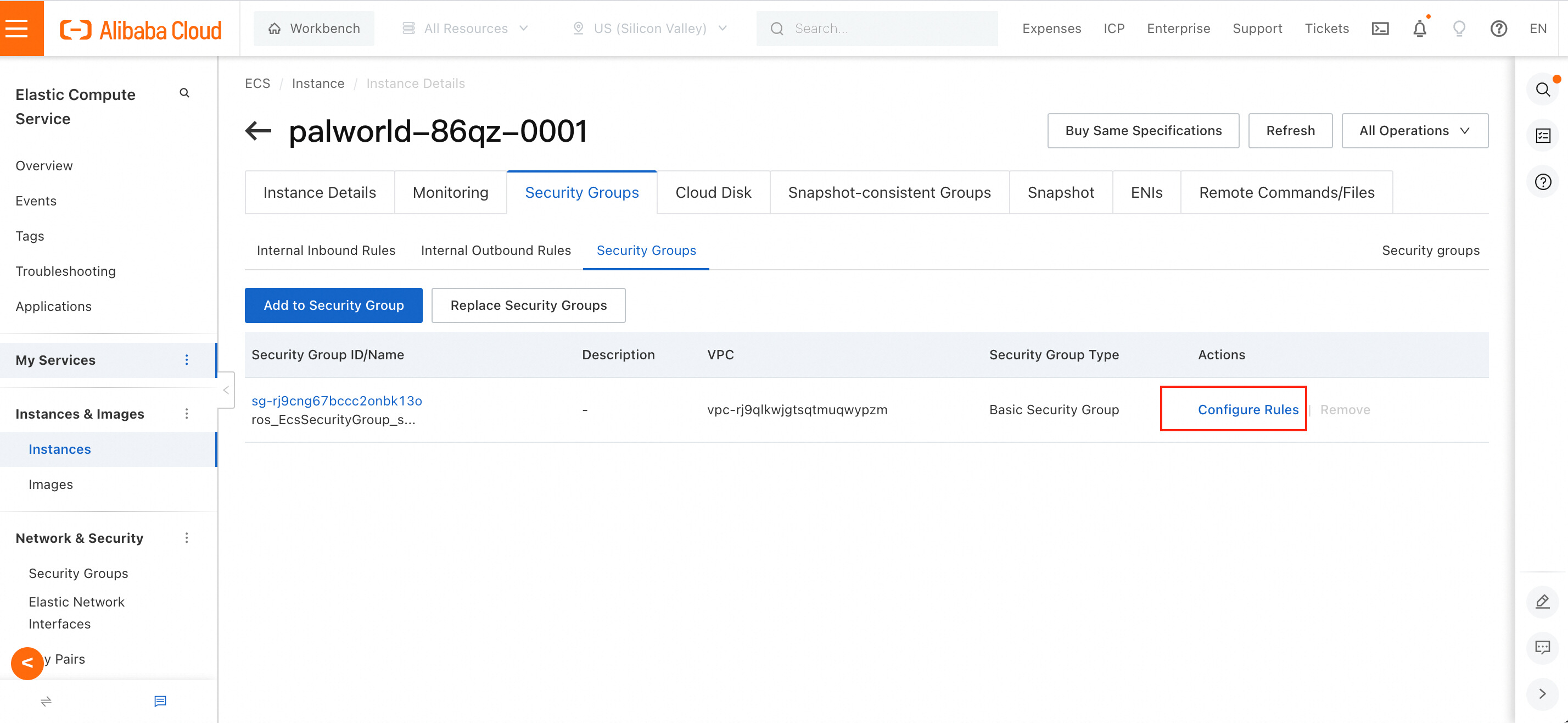Image resolution: width=1568 pixels, height=723 pixels.
Task: Open the right panel checklist icon
Action: 1543,135
